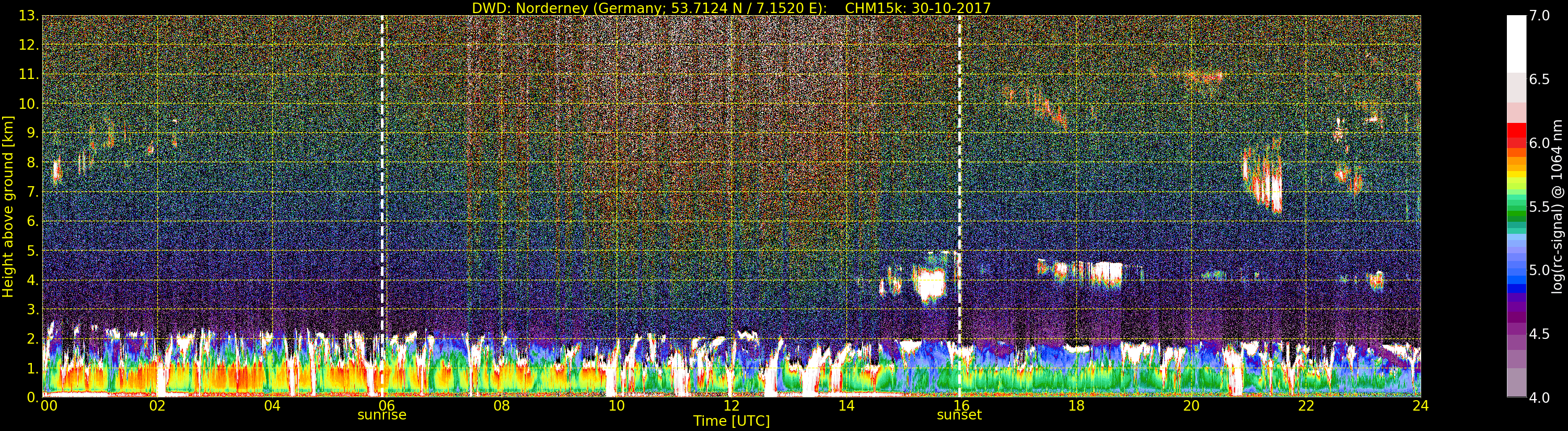Screen dimensions: 1568x431
Task: Click the height axis tick label '11.'
Action: click(29, 74)
